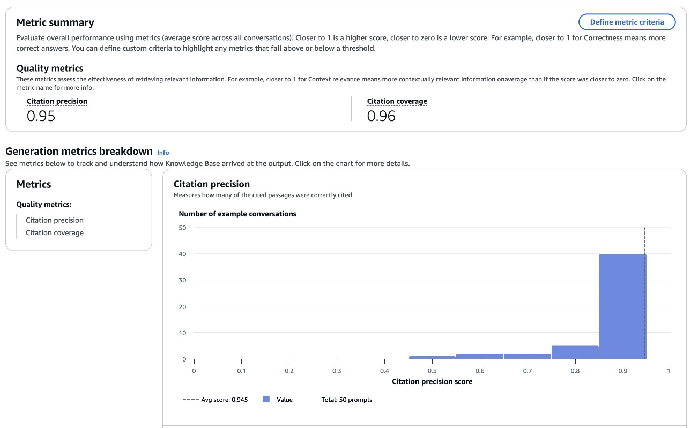Click the Quality metrics label in Metrics sidebar
This screenshot has width=690, height=428.
point(42,204)
